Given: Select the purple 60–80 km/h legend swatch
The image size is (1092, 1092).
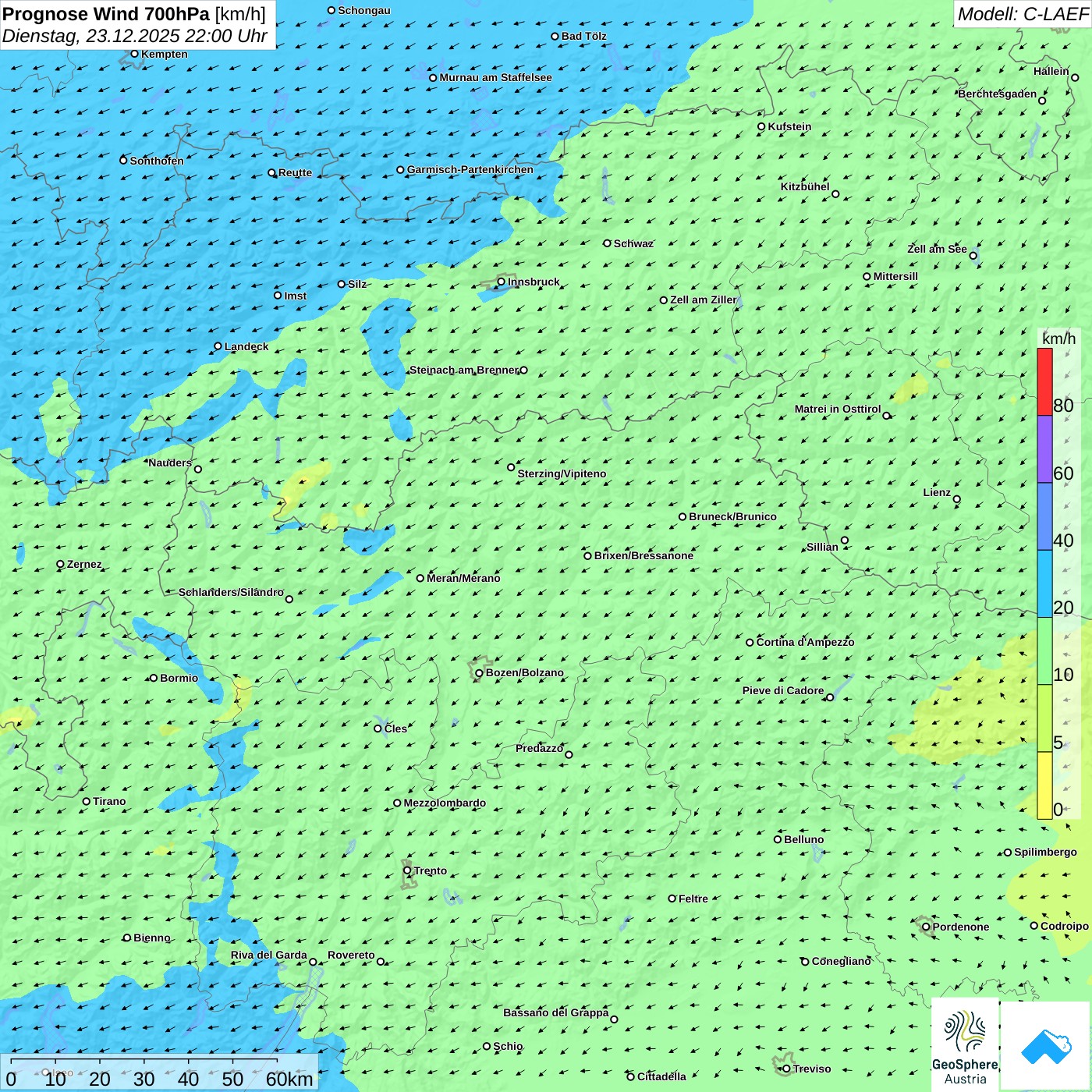Looking at the screenshot, I should pyautogui.click(x=1044, y=449).
